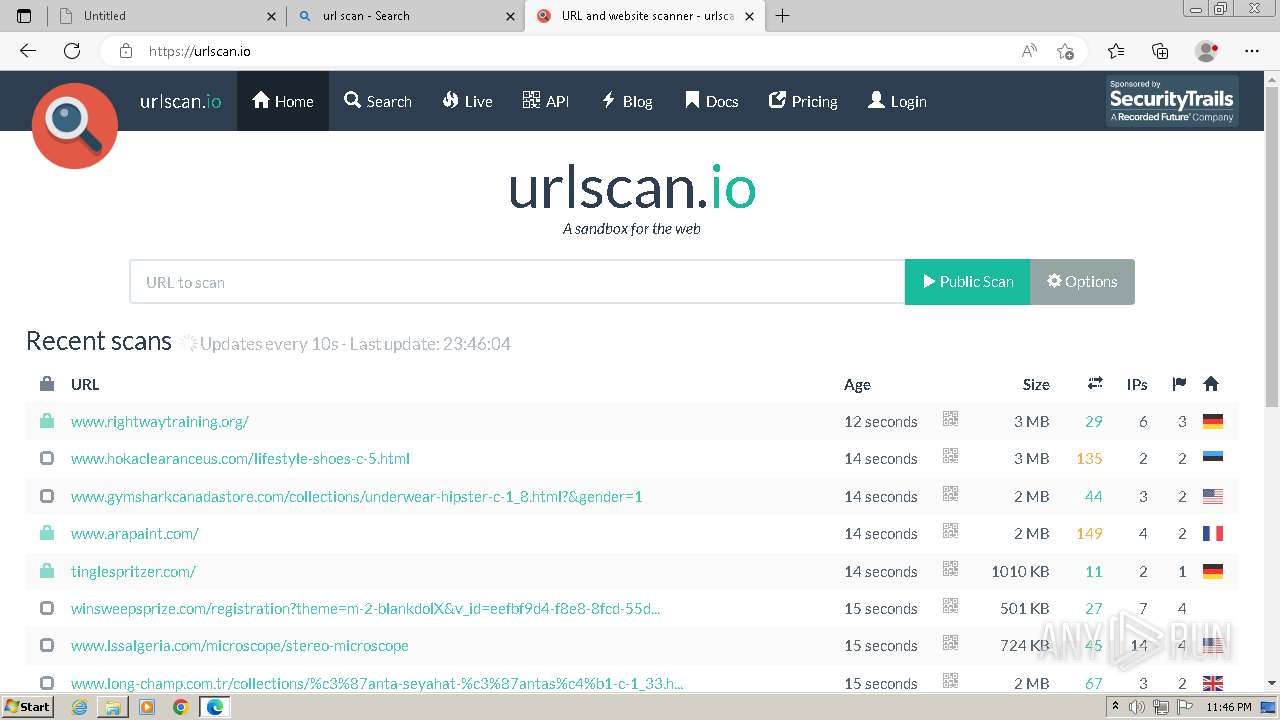Open the Blog page

click(627, 101)
